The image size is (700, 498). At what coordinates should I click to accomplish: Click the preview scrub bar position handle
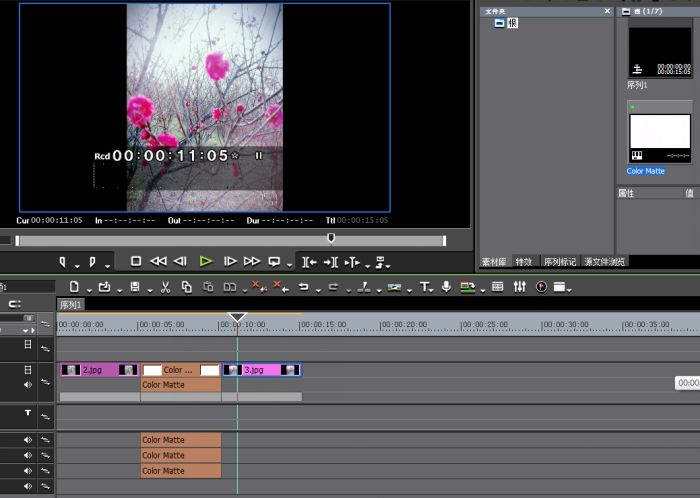331,238
